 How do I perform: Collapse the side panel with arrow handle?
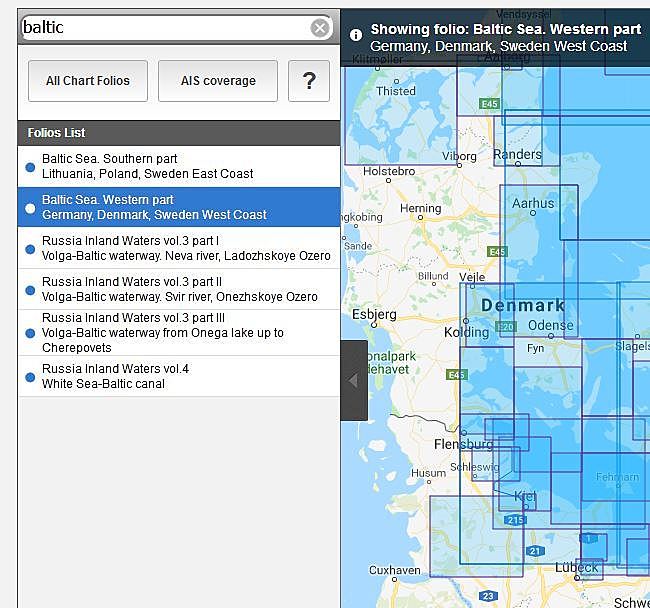[x=354, y=380]
